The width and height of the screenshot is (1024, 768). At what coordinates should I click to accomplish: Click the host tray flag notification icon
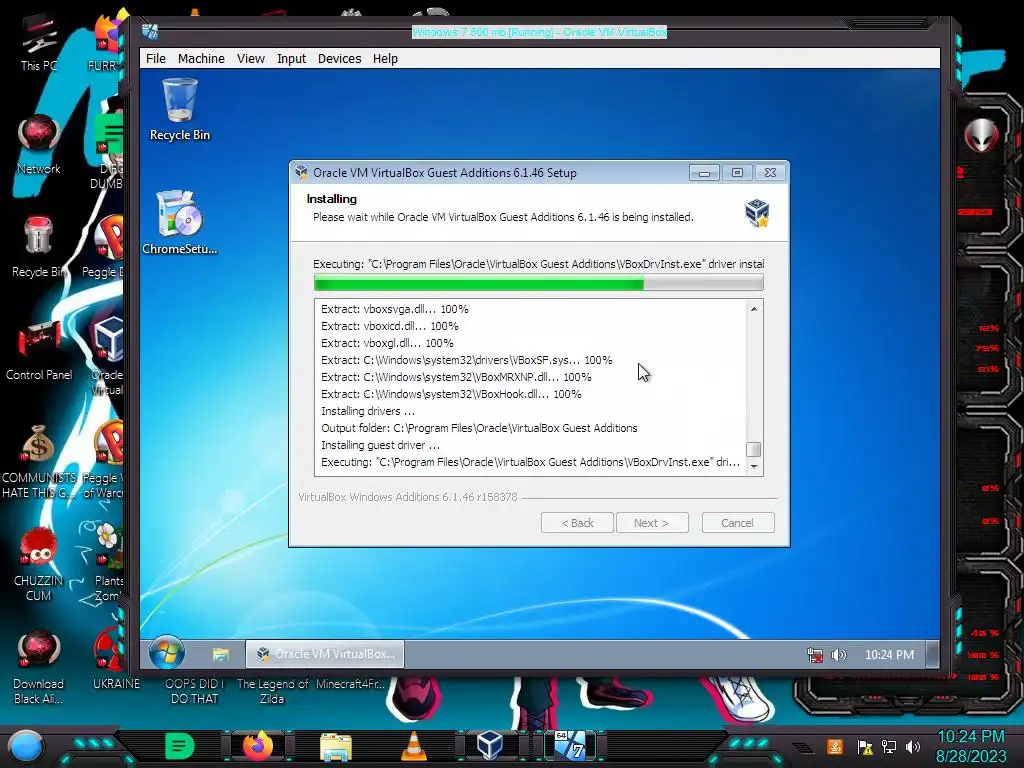point(865,746)
